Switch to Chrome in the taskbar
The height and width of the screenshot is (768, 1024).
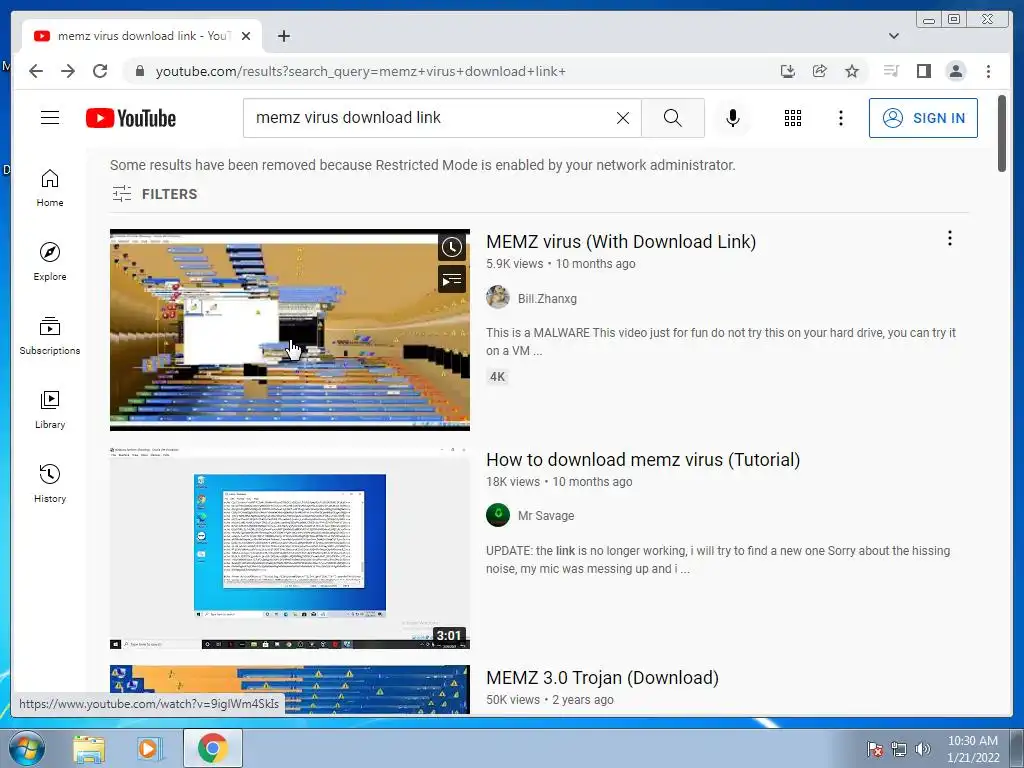pyautogui.click(x=213, y=748)
